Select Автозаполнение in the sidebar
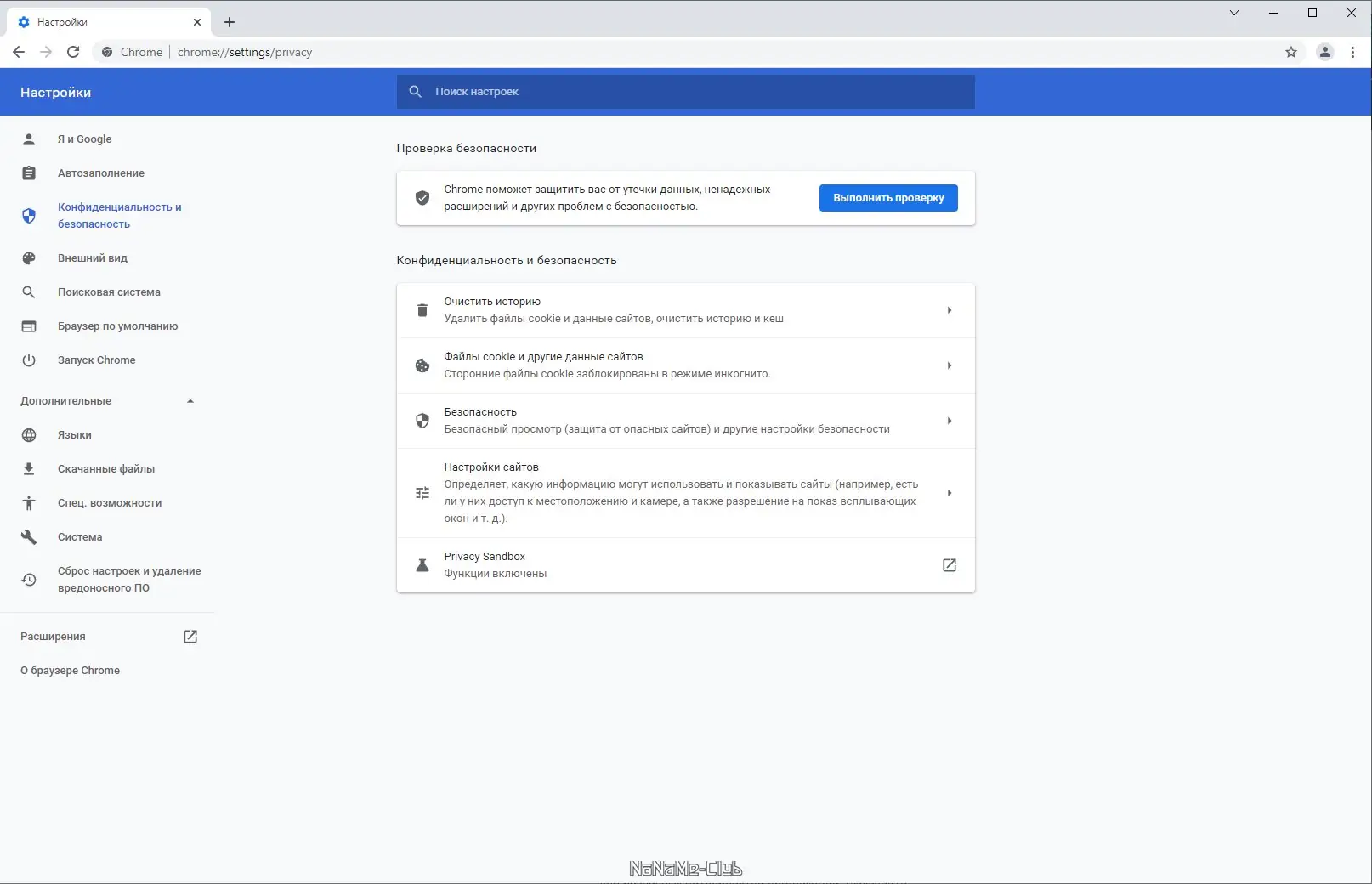Screen dimensions: 1372x884 tap(101, 173)
